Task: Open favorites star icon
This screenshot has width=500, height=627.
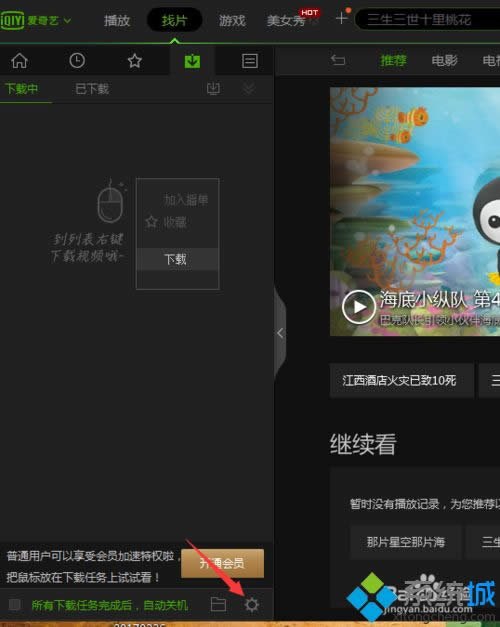Action: pyautogui.click(x=134, y=61)
